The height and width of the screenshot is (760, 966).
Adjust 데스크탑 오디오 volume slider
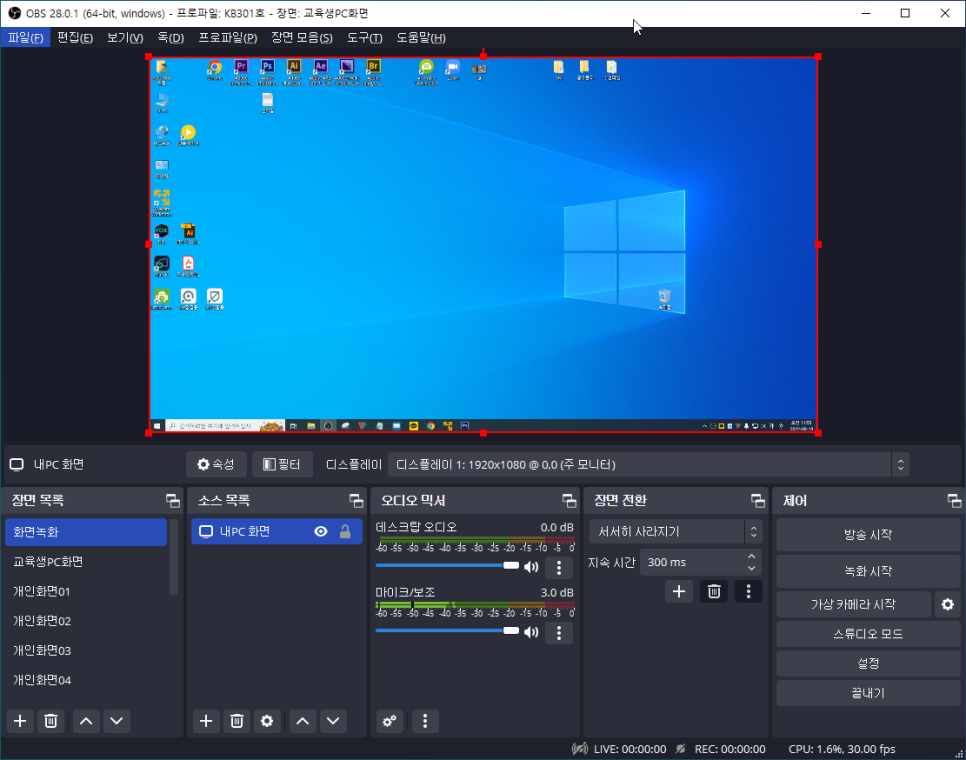(x=447, y=565)
